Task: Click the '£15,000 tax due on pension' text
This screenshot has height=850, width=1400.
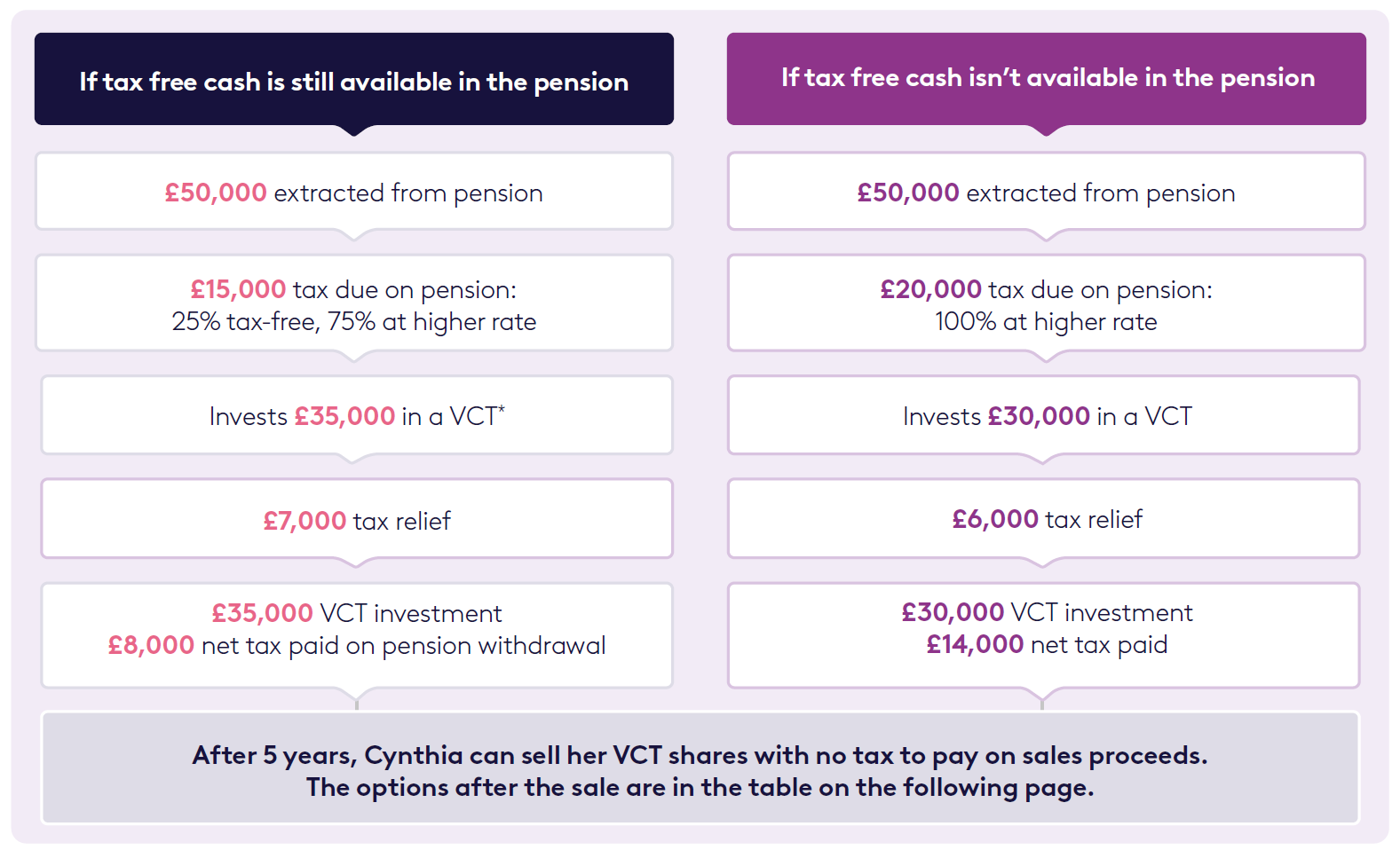Action: tap(353, 289)
